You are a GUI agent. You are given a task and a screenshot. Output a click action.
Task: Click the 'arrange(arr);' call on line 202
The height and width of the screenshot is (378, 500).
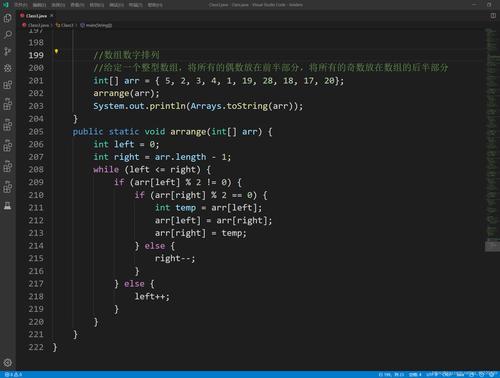(x=126, y=93)
